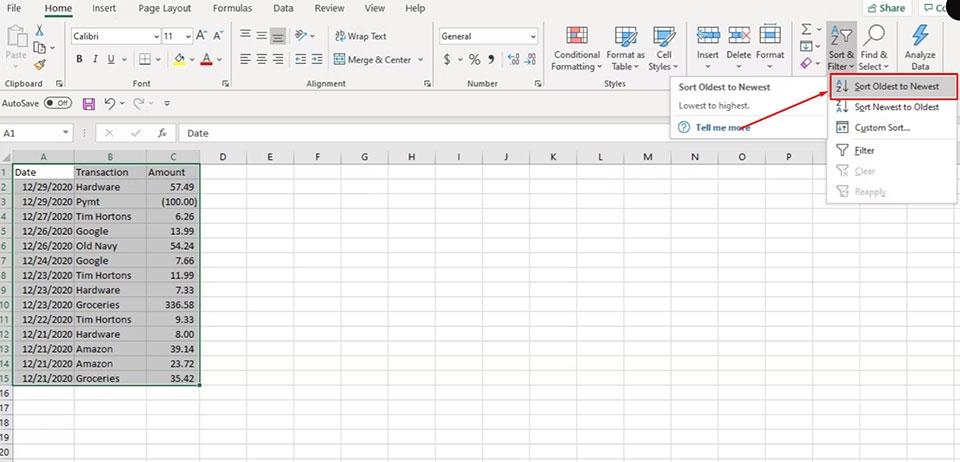The image size is (960, 462).
Task: Click the Share button
Action: pos(886,8)
